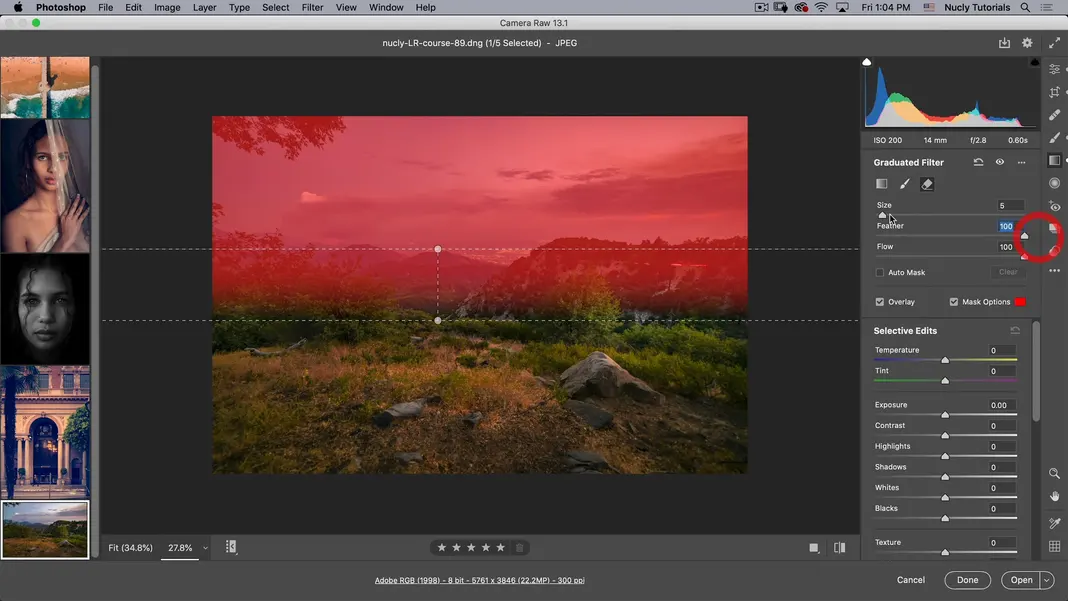Toggle Graduated Filter visibility eye icon
This screenshot has width=1068, height=601.
999,162
